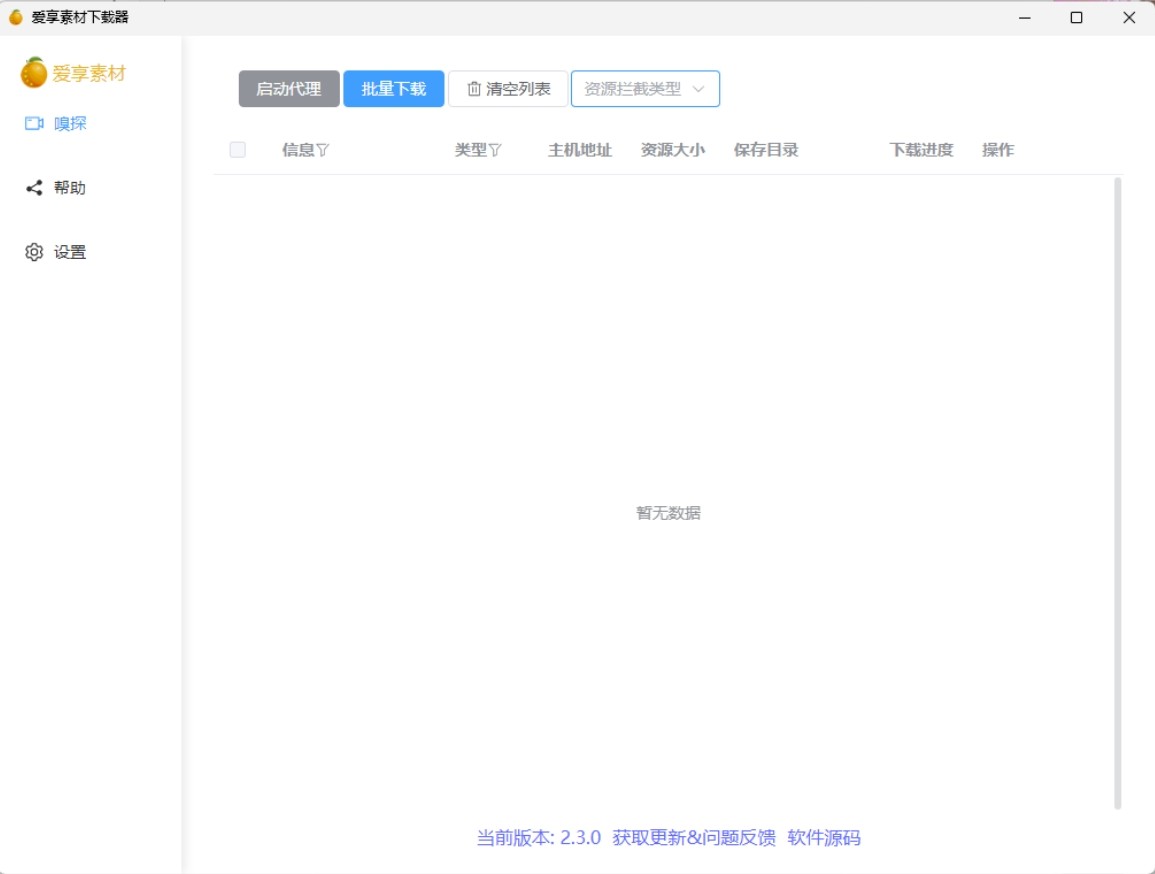Open the 获取更新&问题反馈 link
Image resolution: width=1155 pixels, height=874 pixels.
[692, 838]
